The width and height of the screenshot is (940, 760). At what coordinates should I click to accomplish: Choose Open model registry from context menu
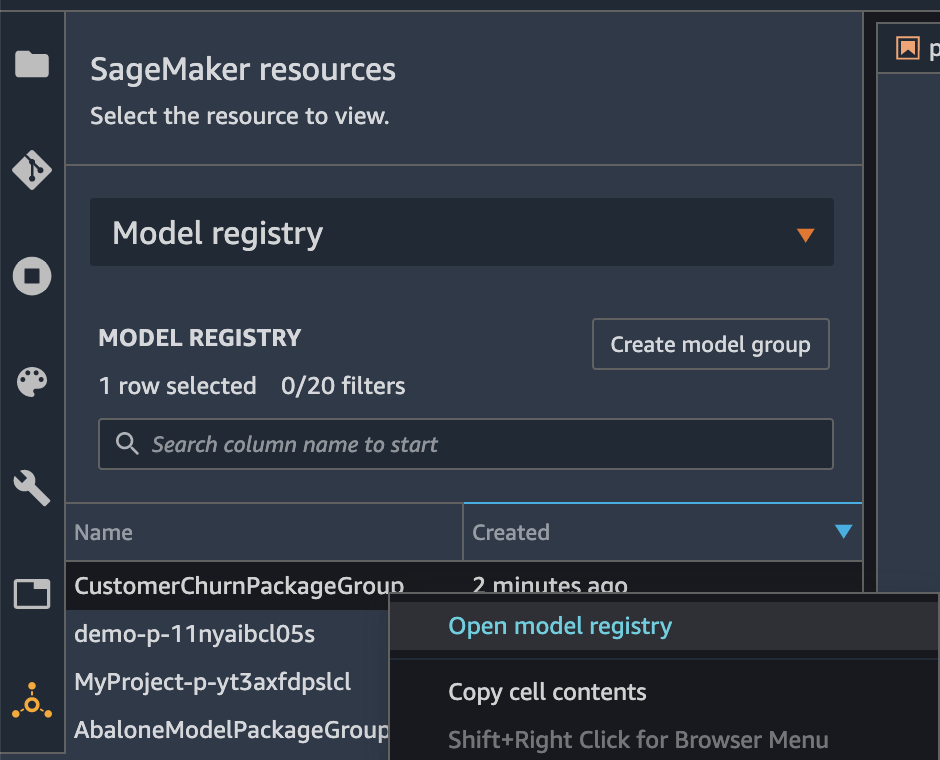664,626
